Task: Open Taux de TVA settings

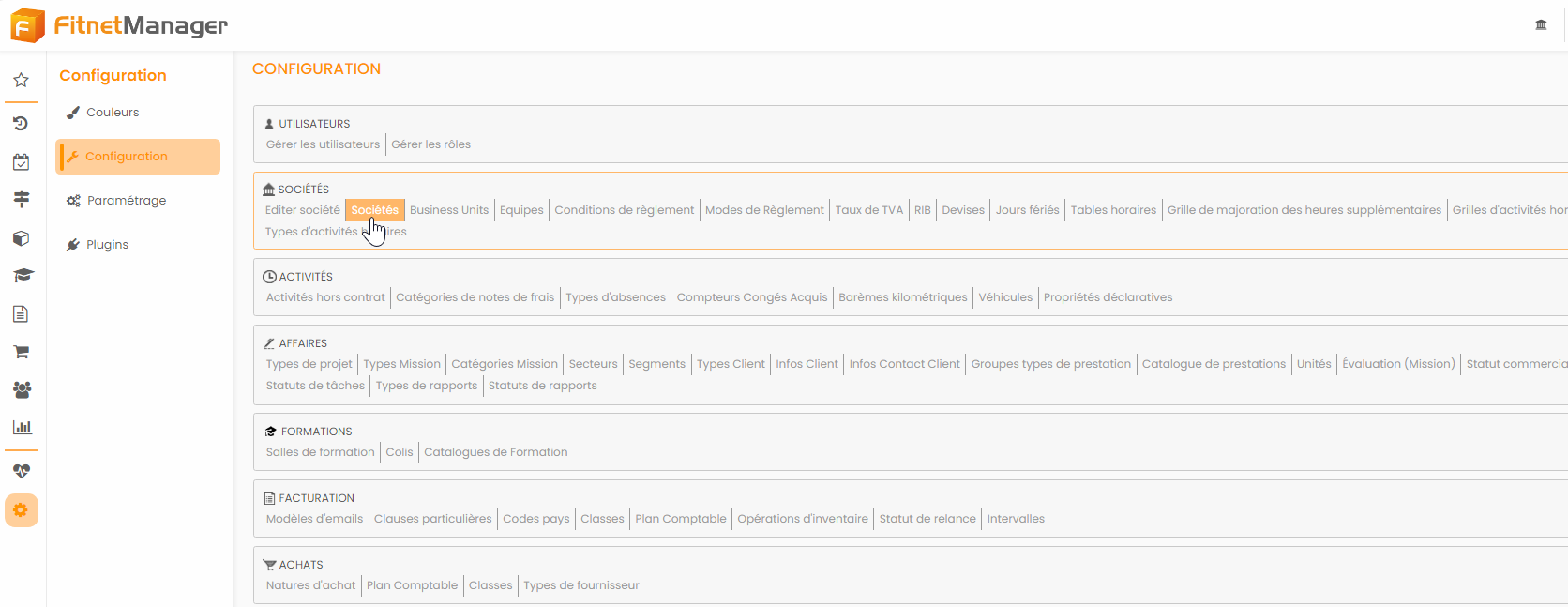Action: tap(868, 210)
